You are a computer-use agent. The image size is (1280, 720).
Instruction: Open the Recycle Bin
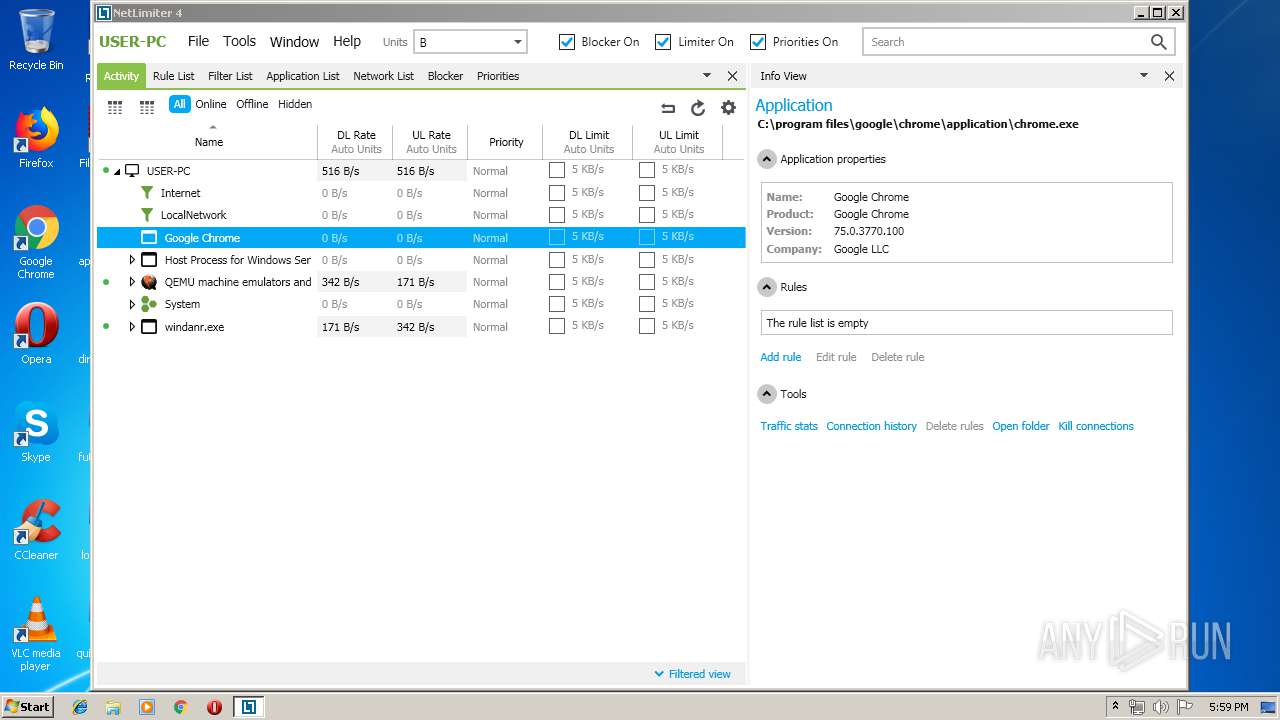tap(36, 40)
